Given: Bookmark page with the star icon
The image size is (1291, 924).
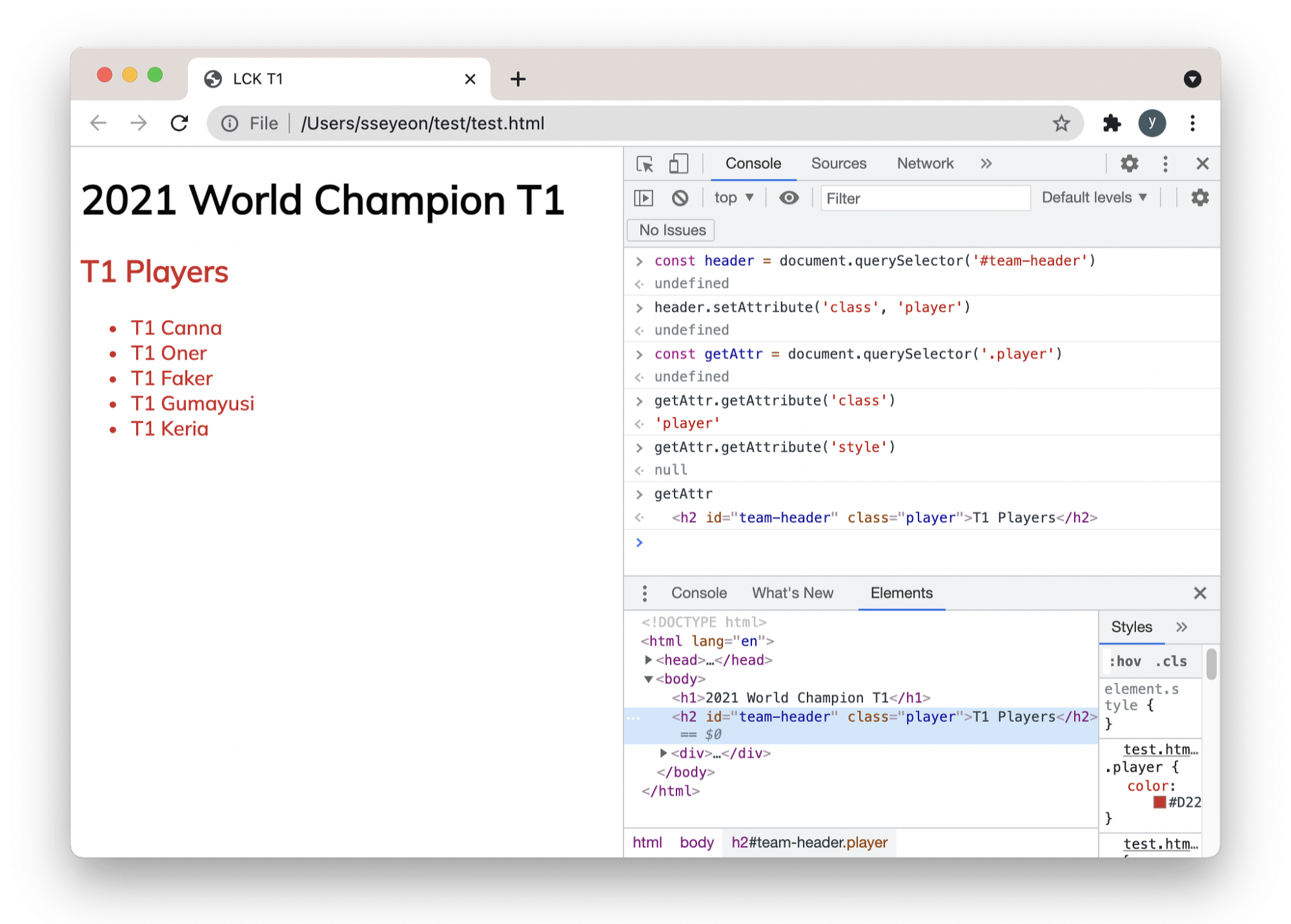Looking at the screenshot, I should click(1061, 123).
